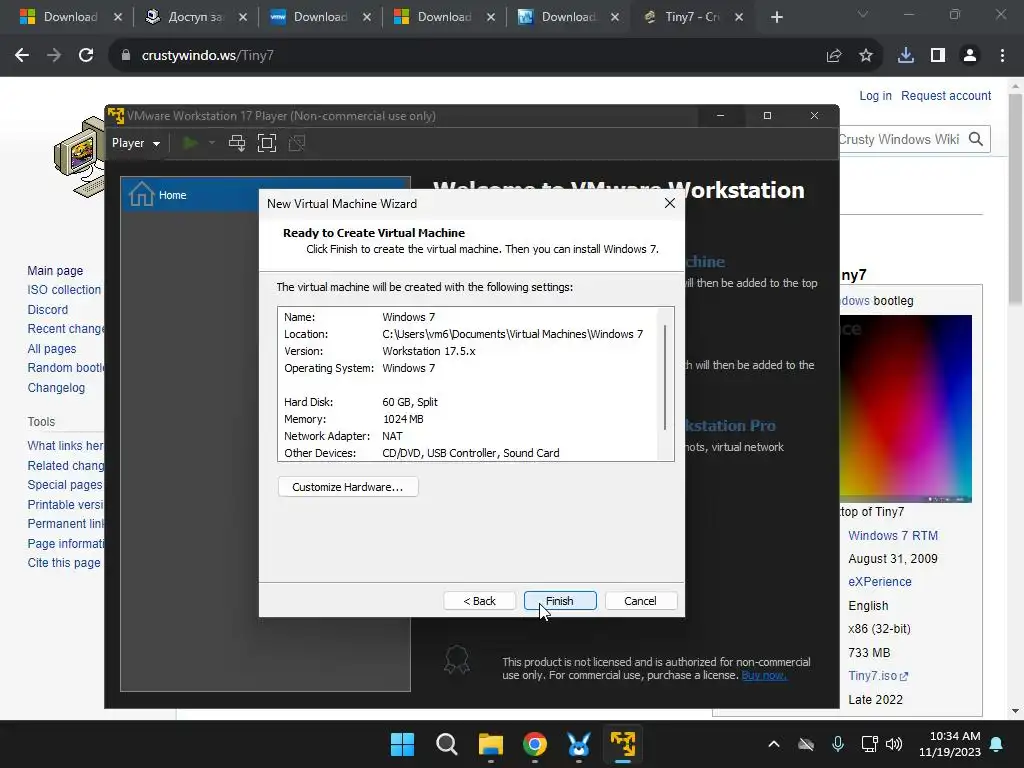Open notifications bell icon
Viewport: 1024px width, 768px height.
coord(997,744)
